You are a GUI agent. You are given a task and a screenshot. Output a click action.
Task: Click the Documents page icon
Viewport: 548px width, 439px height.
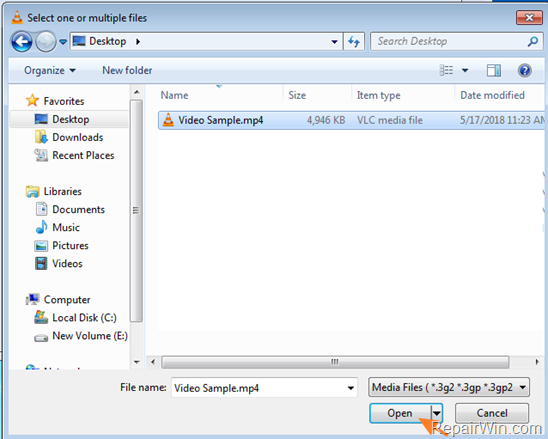[x=42, y=209]
